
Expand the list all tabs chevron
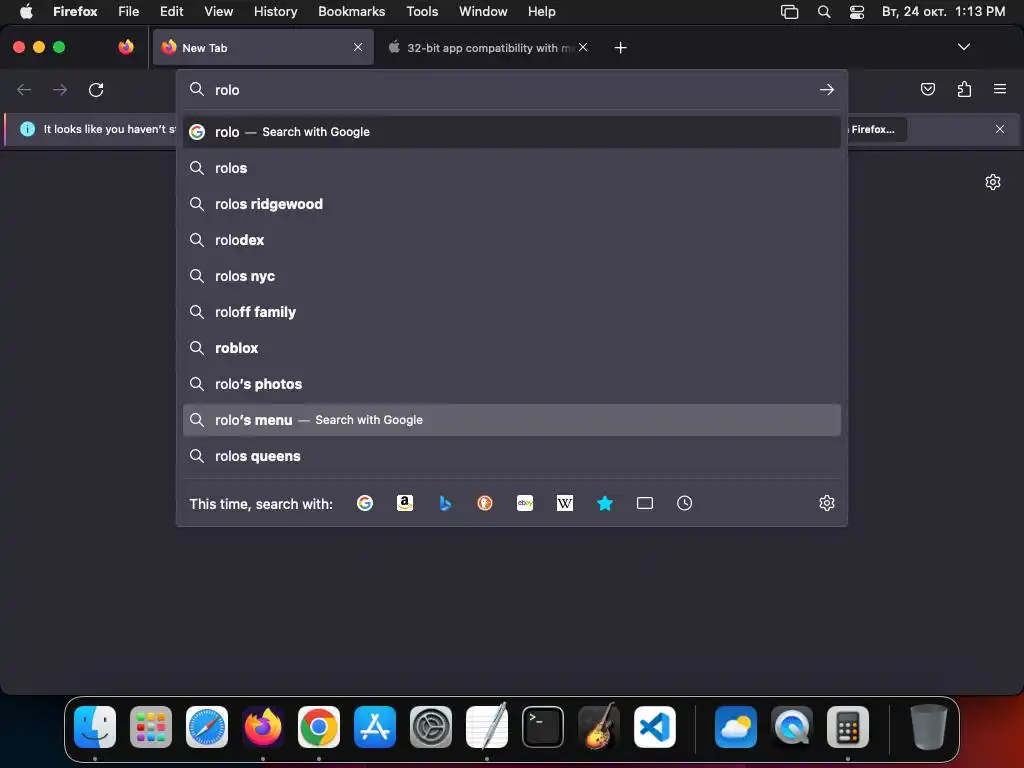pyautogui.click(x=964, y=47)
